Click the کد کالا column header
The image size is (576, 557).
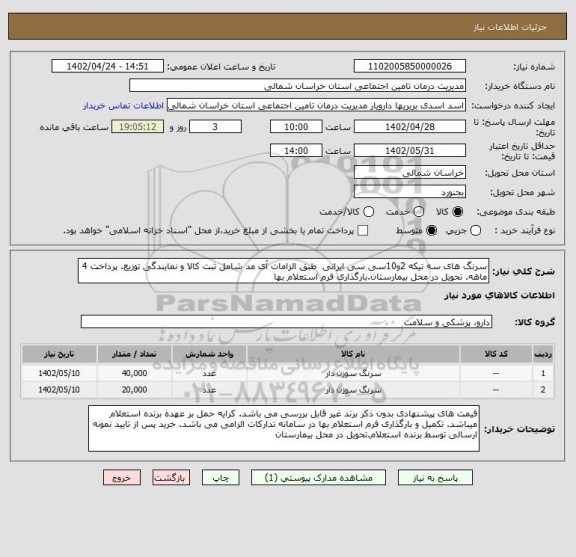pyautogui.click(x=496, y=354)
